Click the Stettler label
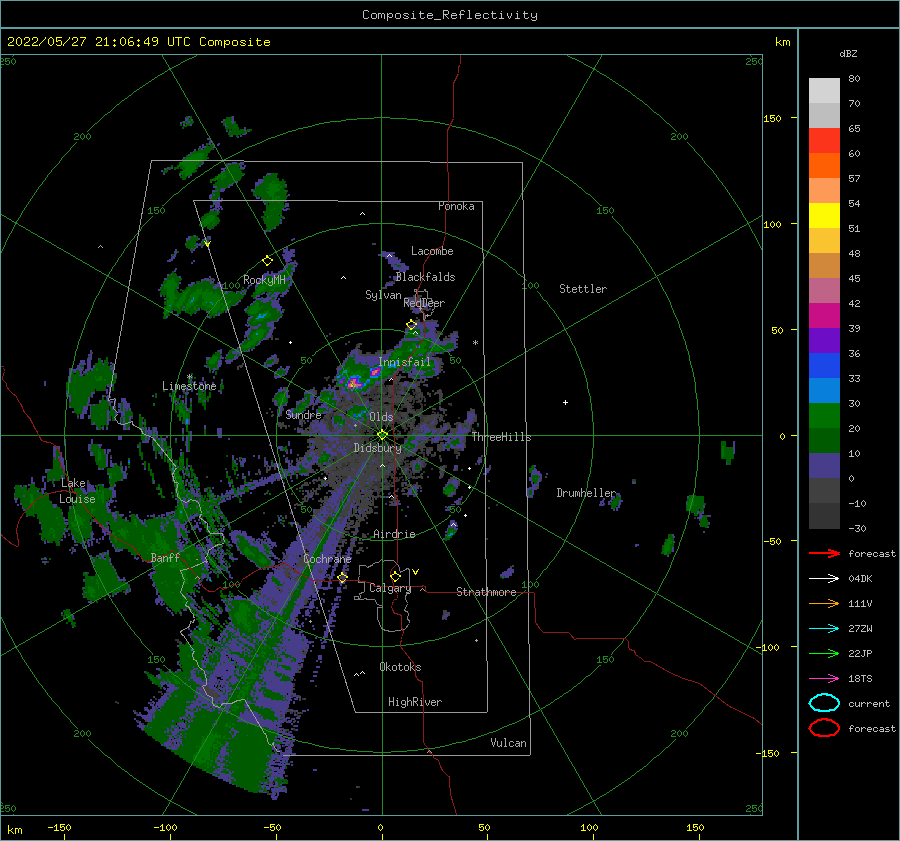Image resolution: width=900 pixels, height=841 pixels. click(x=583, y=289)
